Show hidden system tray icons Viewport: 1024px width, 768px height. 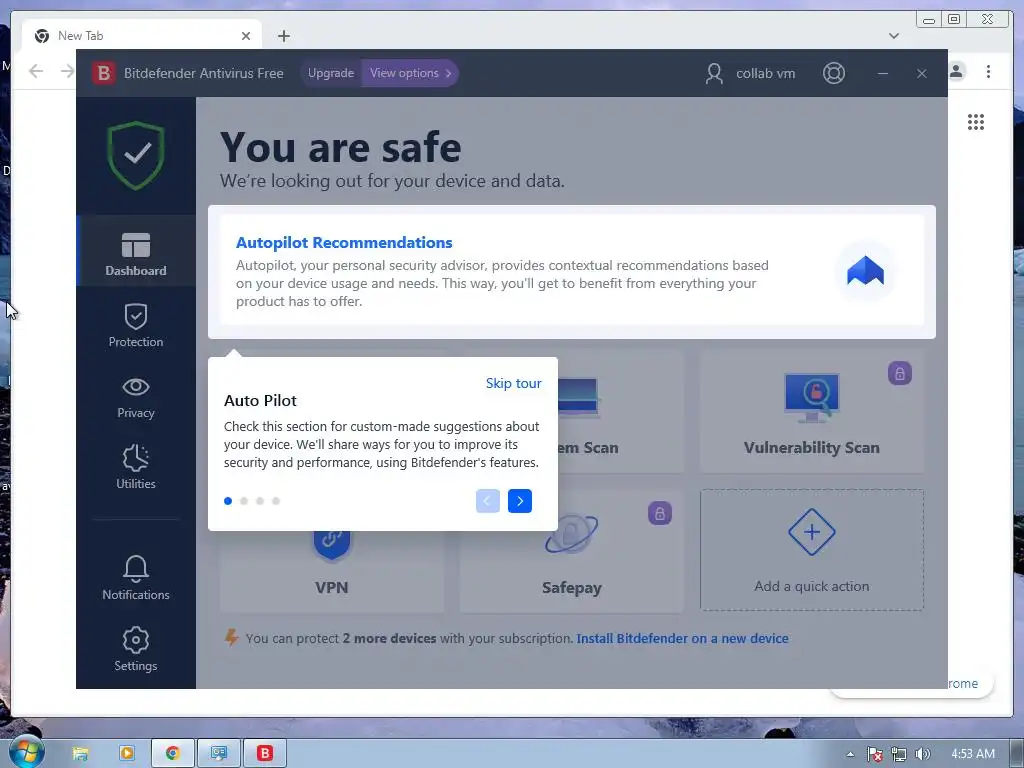(x=850, y=754)
